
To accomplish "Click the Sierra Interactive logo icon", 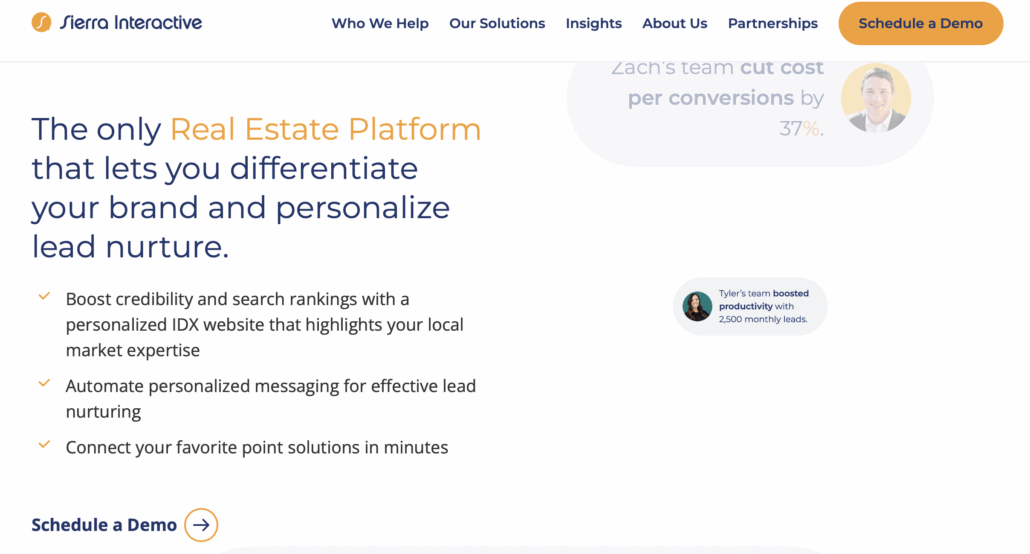I will (41, 22).
